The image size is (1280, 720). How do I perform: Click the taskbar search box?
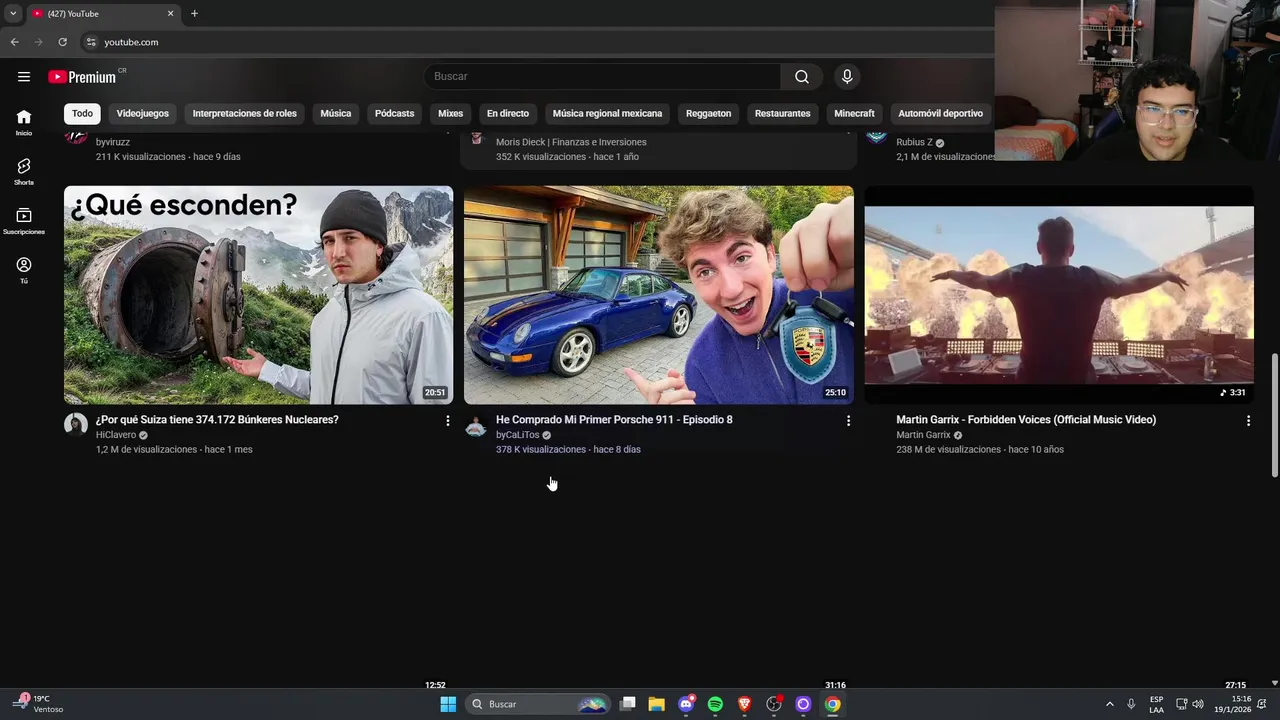(x=538, y=704)
